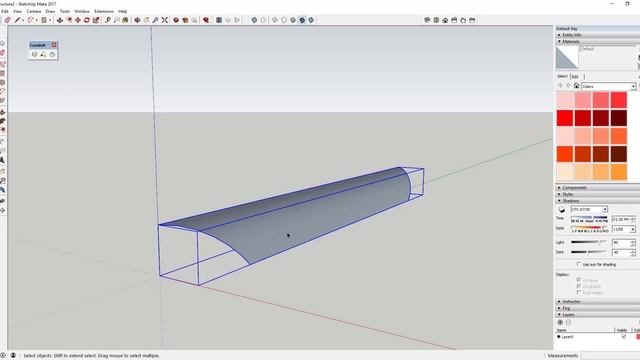Open the 3D Warehouse icon
The image size is (640, 360).
coord(176,20)
